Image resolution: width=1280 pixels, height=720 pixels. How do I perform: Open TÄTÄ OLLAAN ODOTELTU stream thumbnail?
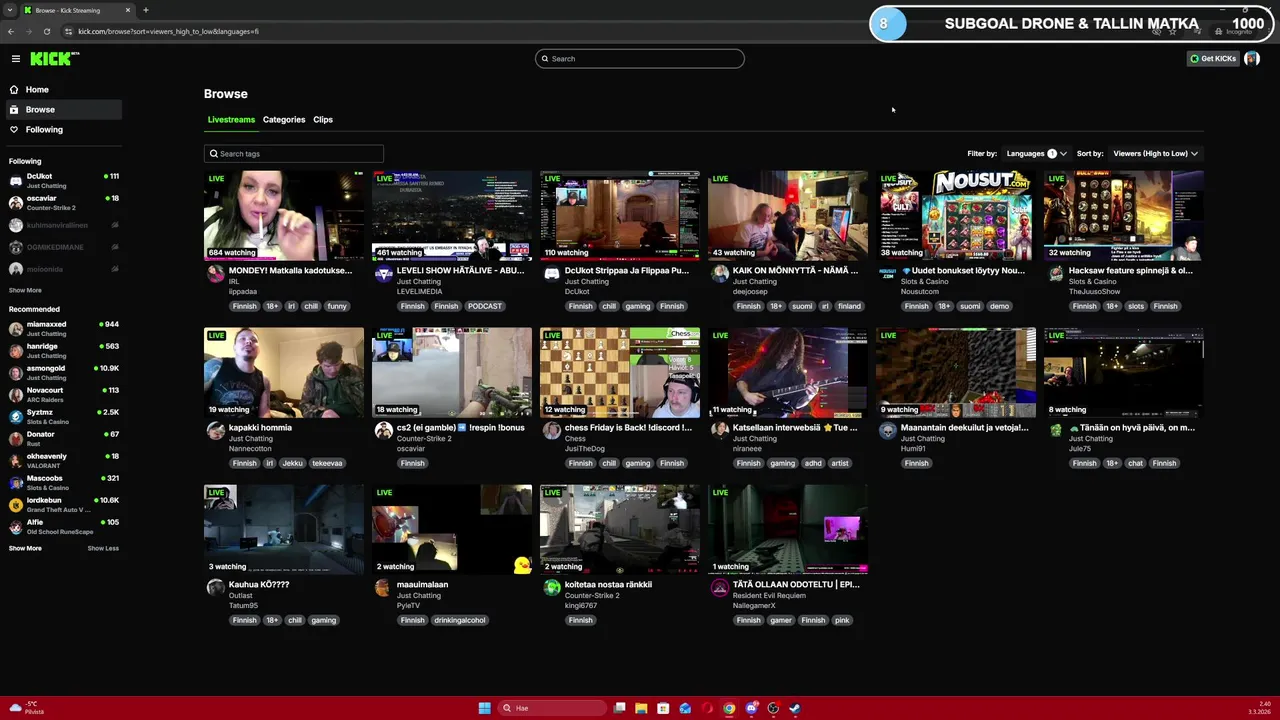788,529
